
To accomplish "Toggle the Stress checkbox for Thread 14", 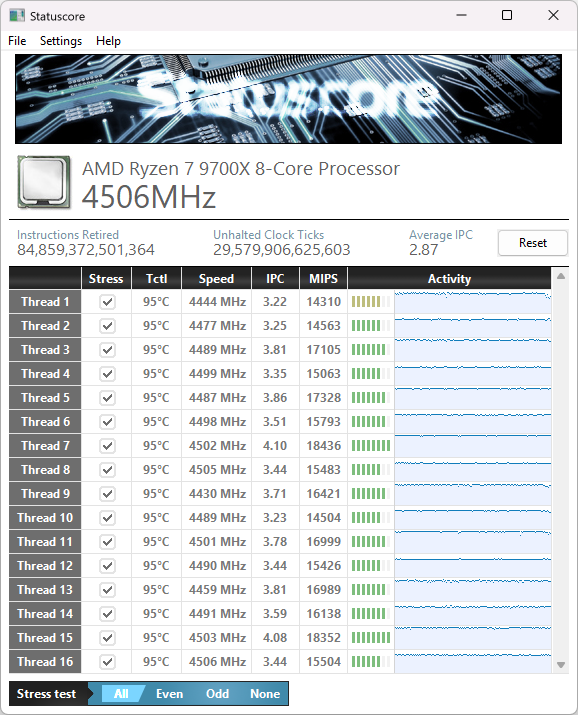I will 108,614.
